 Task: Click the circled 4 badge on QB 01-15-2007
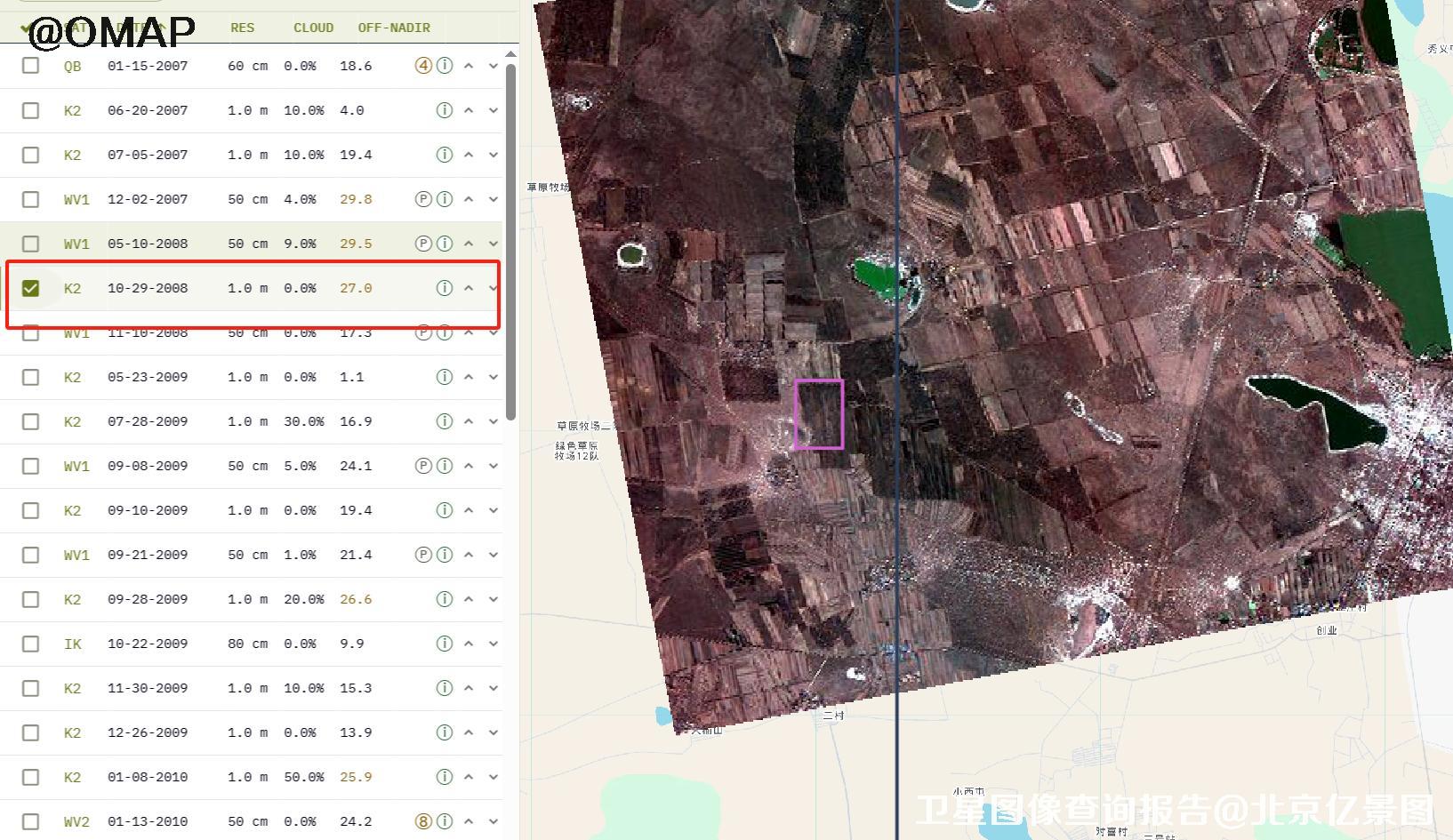[x=424, y=66]
